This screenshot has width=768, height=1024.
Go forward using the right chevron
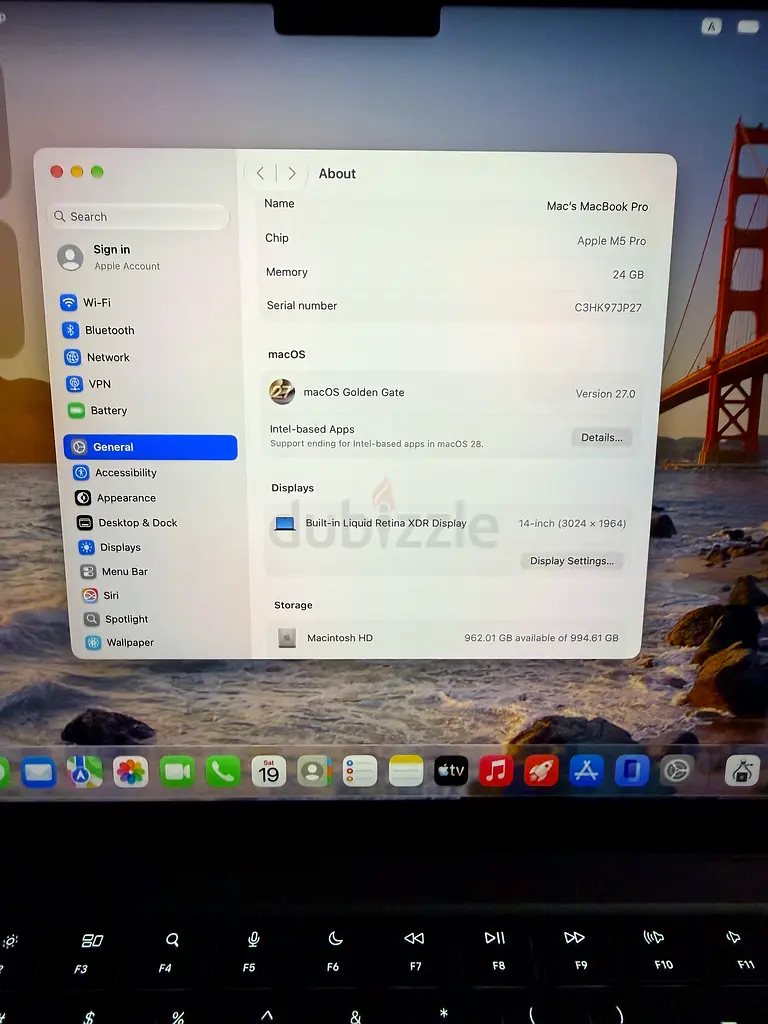coord(292,173)
